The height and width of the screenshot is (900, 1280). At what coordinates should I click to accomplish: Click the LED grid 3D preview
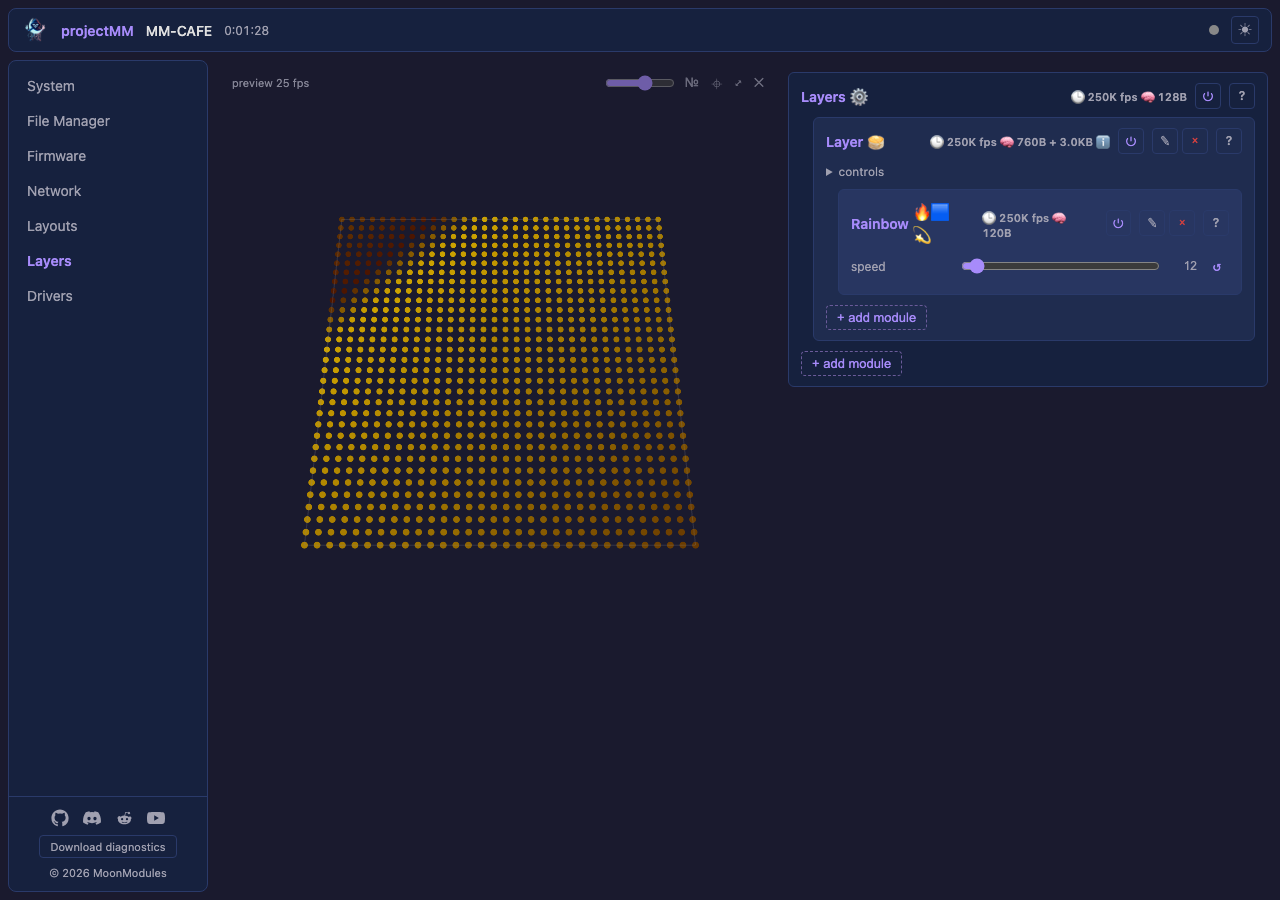click(x=499, y=382)
